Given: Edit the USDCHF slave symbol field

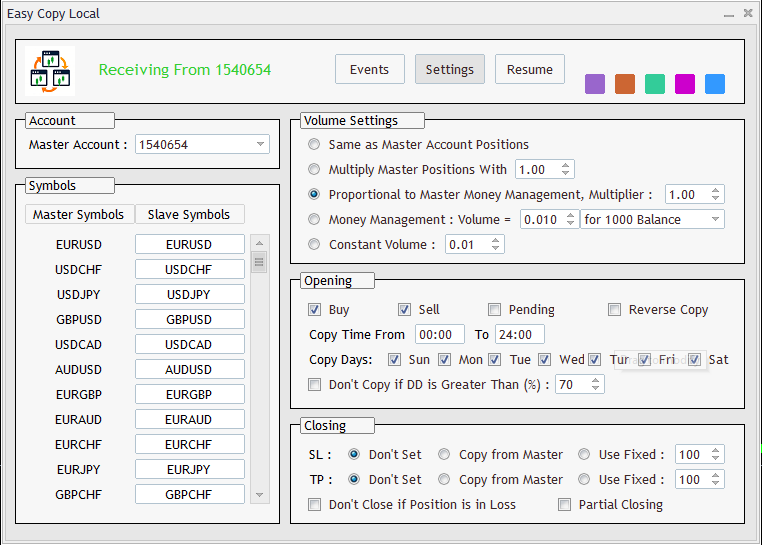Looking at the screenshot, I should pyautogui.click(x=190, y=269).
